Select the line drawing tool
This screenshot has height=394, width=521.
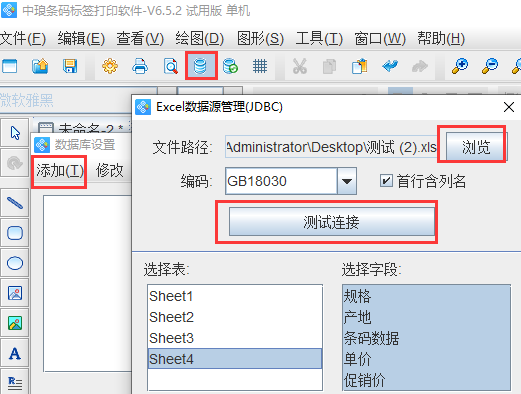(15, 203)
